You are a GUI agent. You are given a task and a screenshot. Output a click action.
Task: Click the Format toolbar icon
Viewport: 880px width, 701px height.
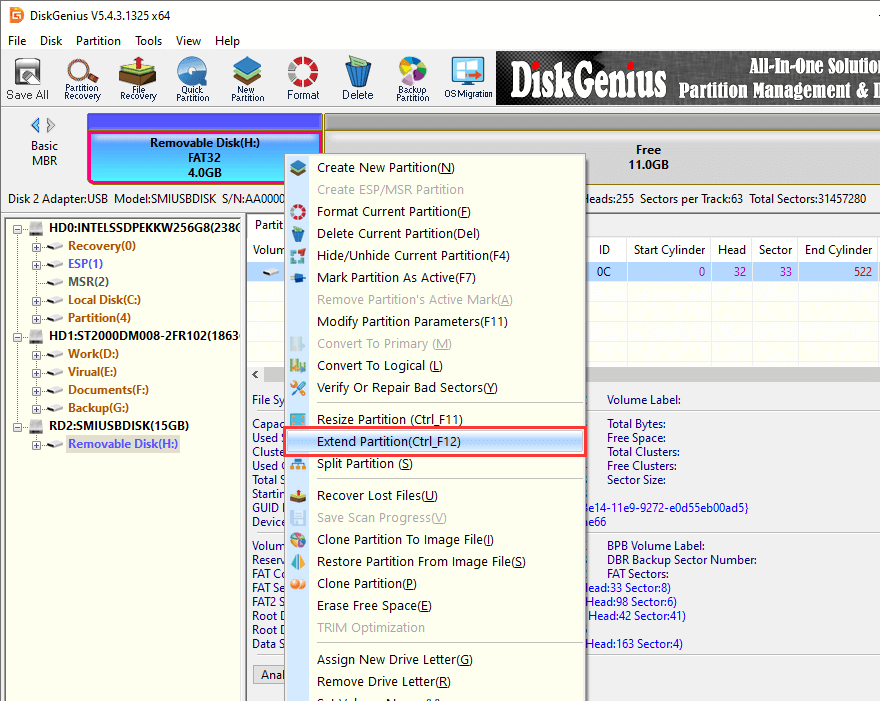click(x=303, y=78)
